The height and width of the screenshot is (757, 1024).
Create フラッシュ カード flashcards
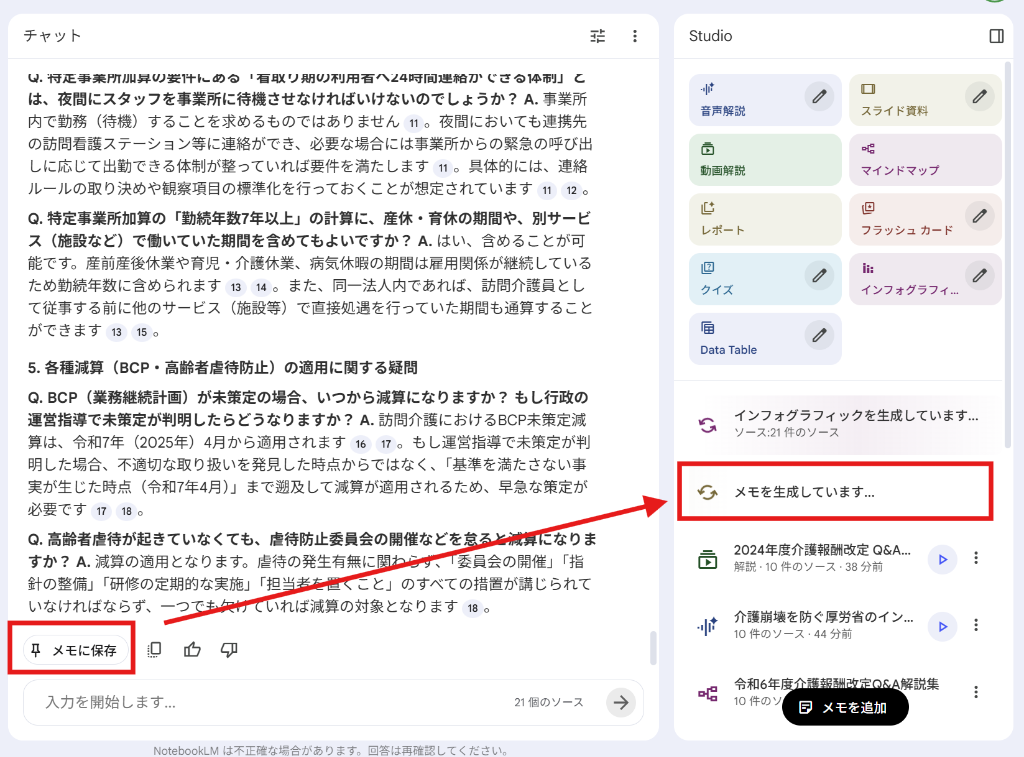[x=925, y=219]
